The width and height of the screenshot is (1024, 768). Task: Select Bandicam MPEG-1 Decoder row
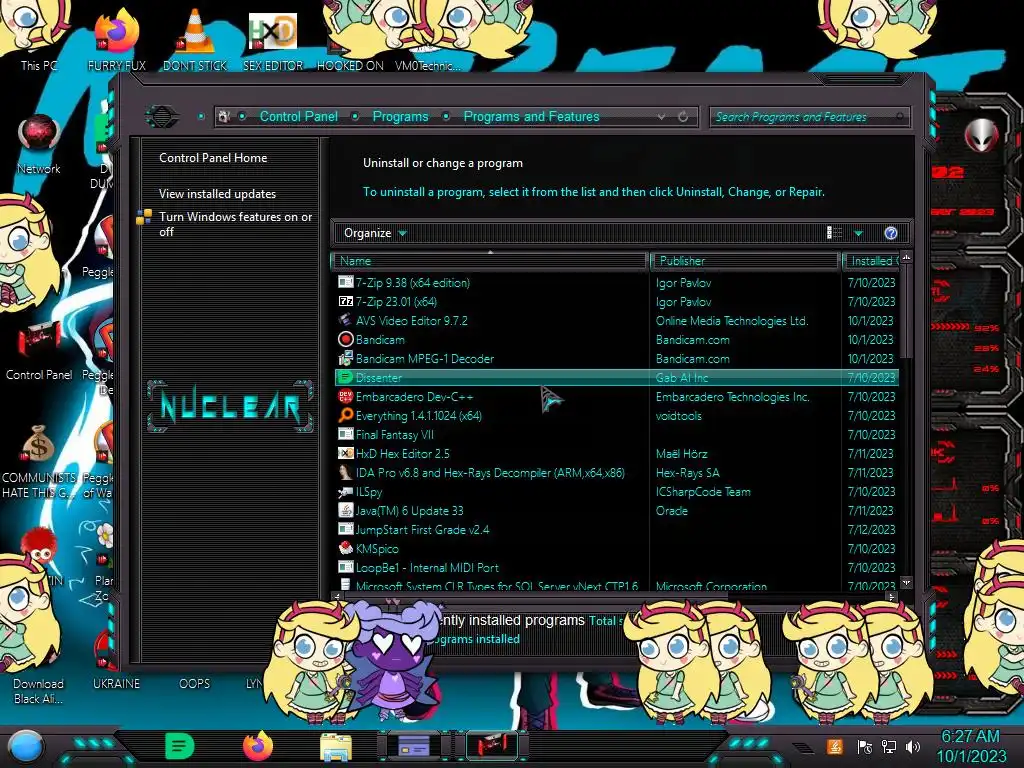(616, 359)
